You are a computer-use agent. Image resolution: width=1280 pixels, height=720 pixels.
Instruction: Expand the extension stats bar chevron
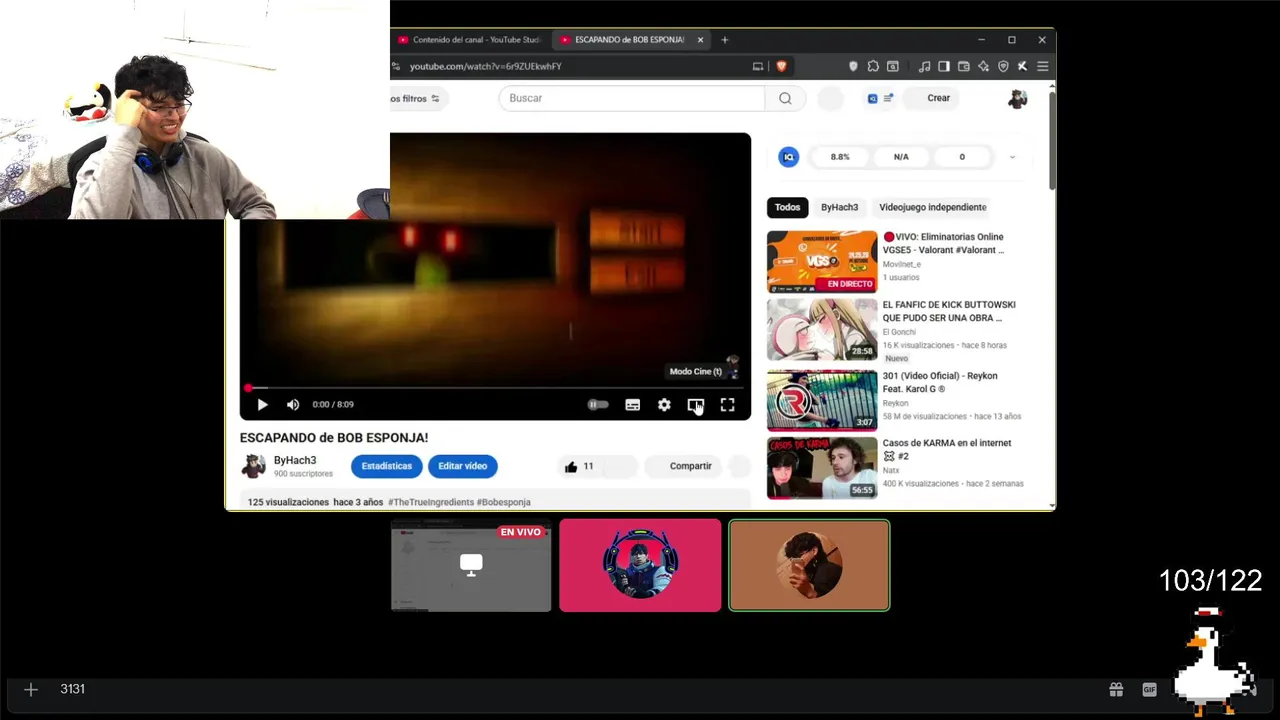(1012, 157)
